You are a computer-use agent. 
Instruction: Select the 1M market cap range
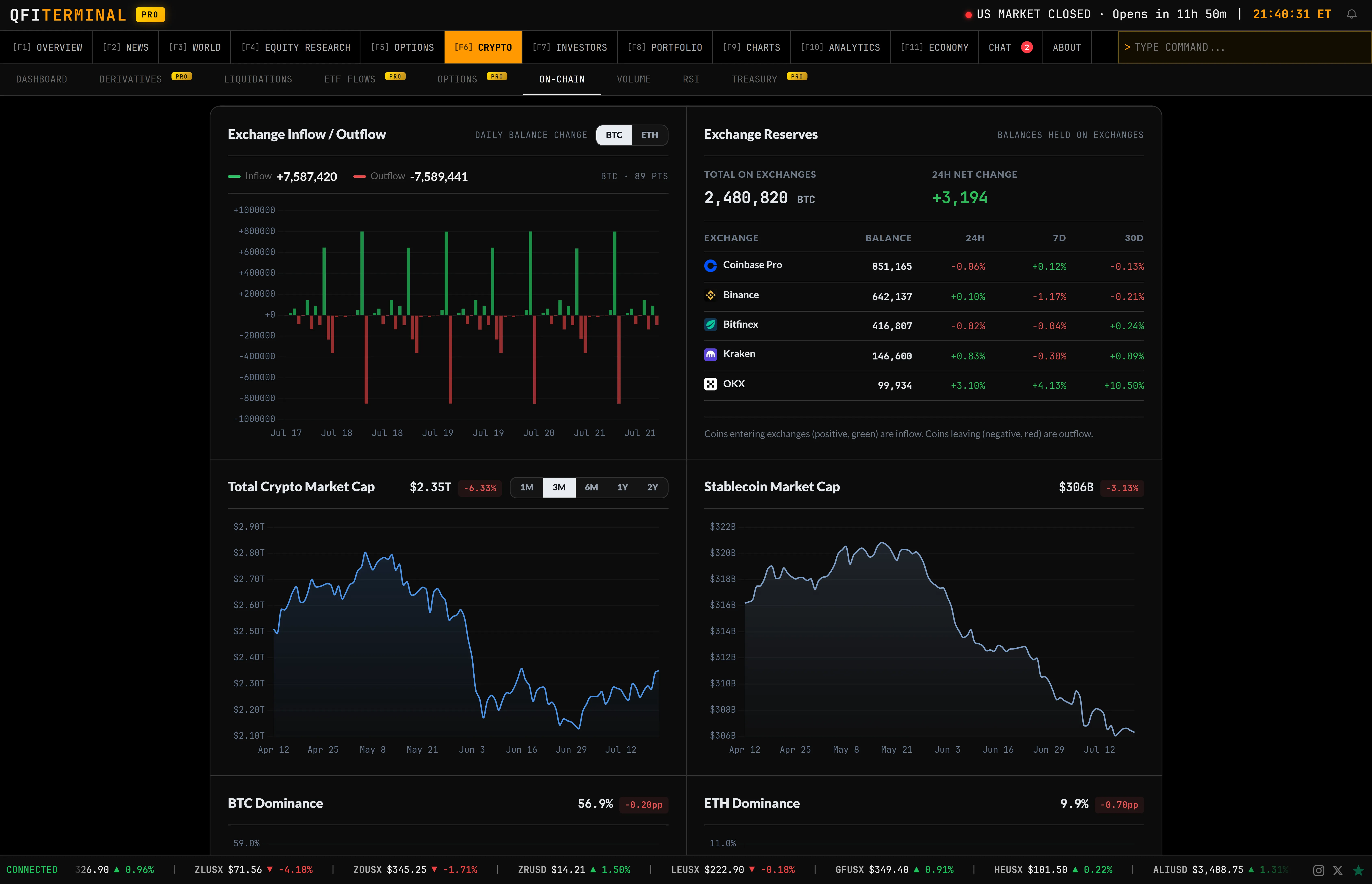pos(527,487)
